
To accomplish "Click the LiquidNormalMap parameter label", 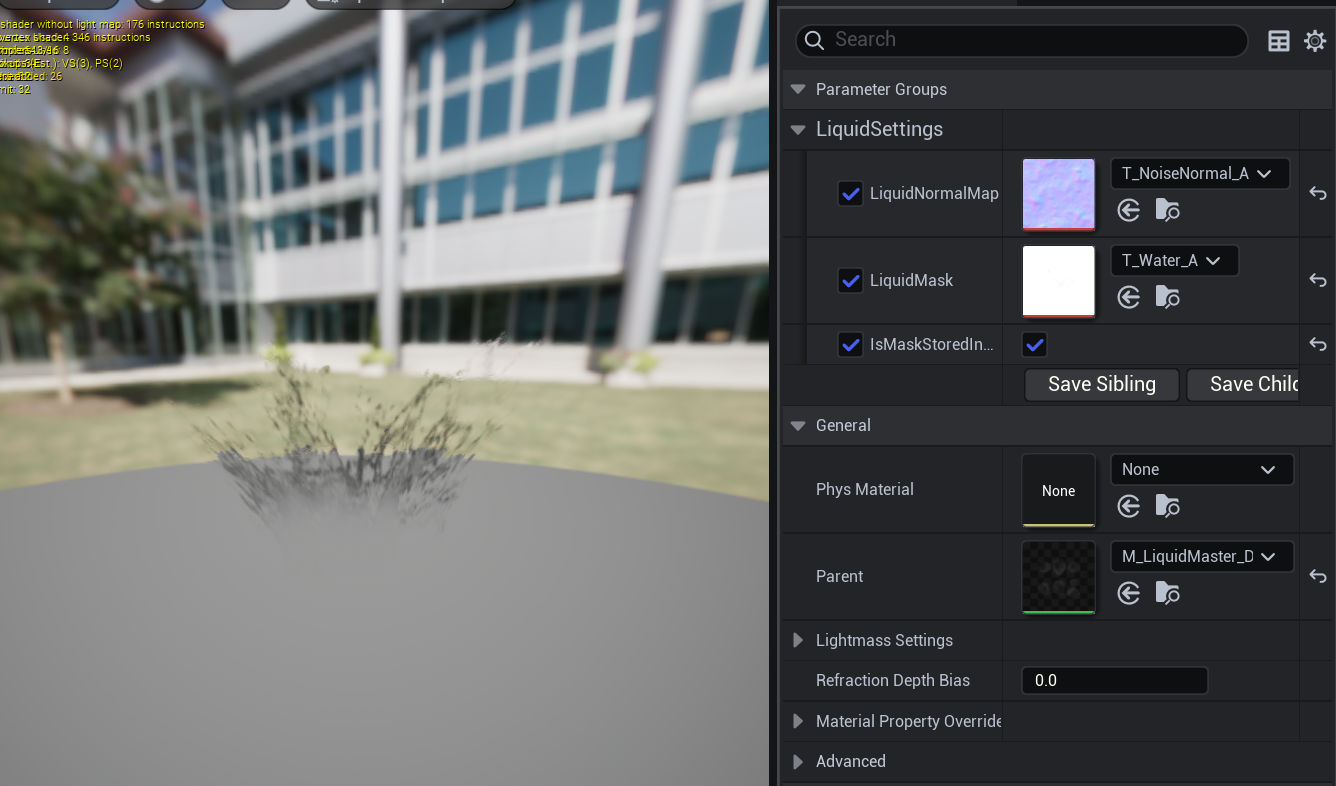I will [934, 193].
